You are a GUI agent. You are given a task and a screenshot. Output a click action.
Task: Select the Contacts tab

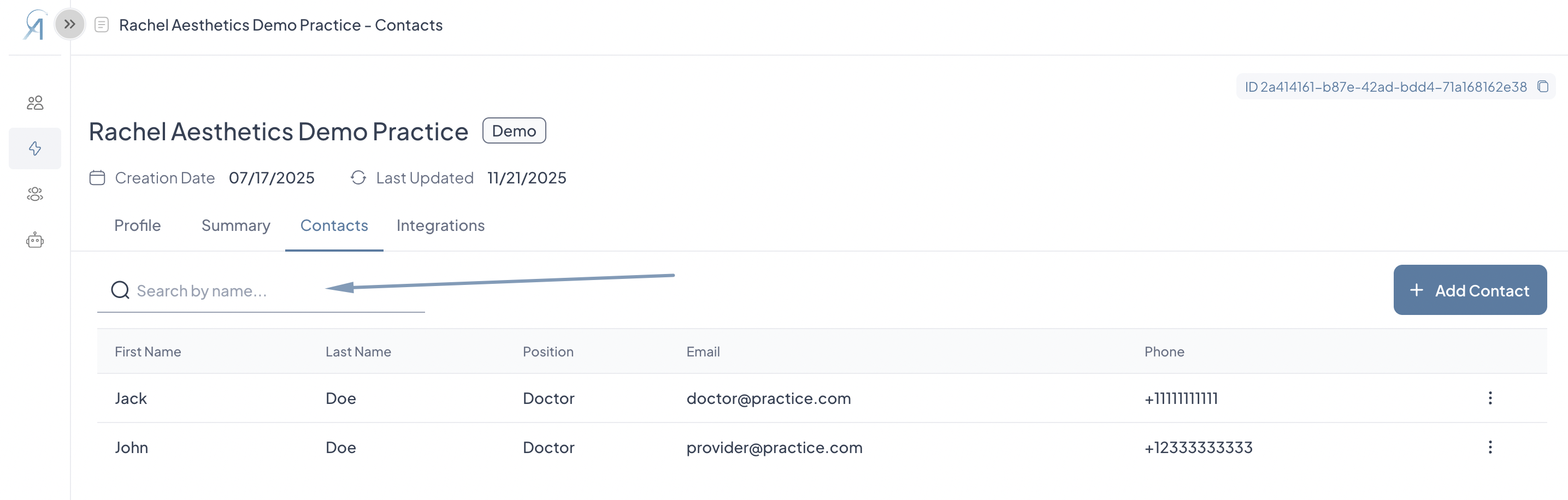(334, 225)
